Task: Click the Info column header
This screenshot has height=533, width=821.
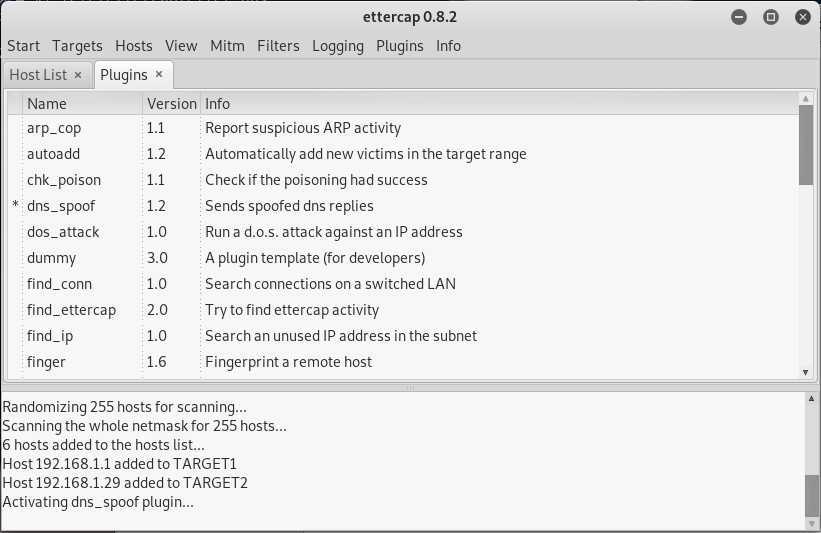Action: (x=217, y=103)
